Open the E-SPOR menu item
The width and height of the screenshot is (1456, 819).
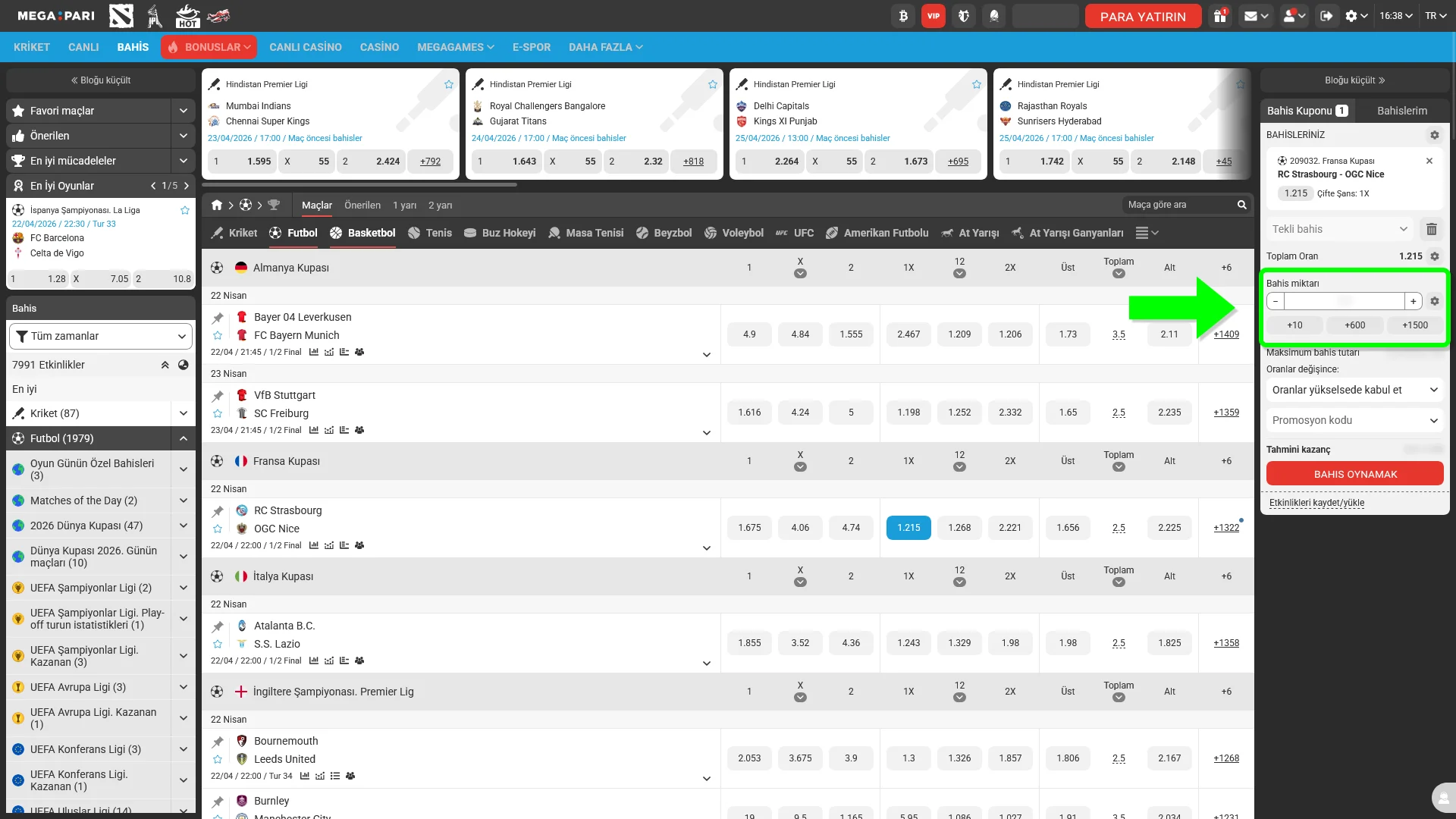coord(532,47)
